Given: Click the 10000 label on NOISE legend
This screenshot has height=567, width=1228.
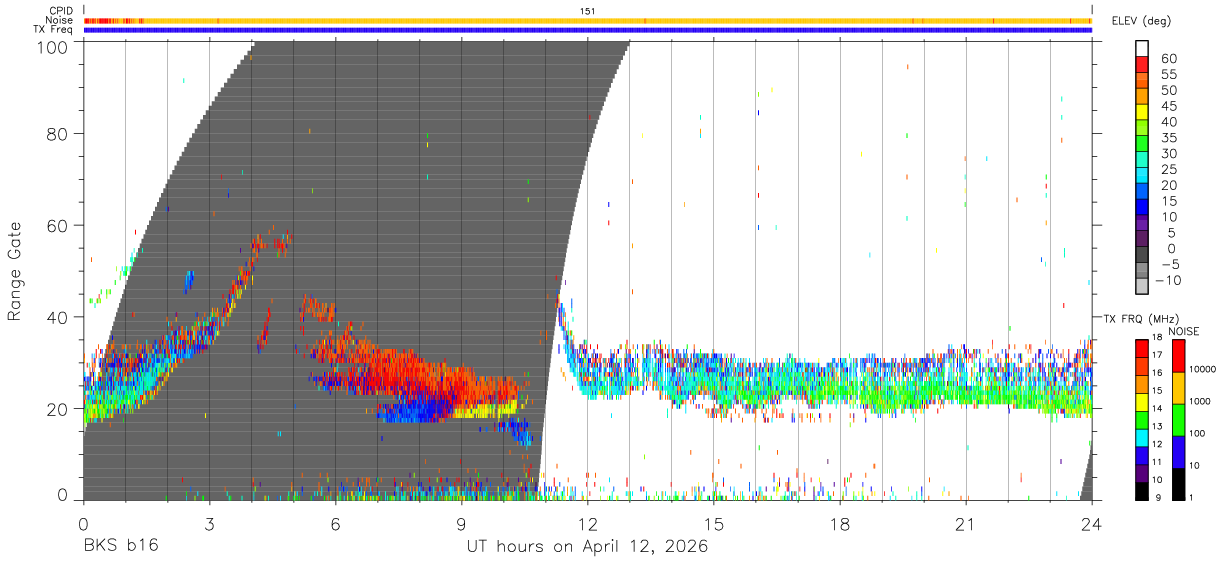Looking at the screenshot, I should (1202, 369).
